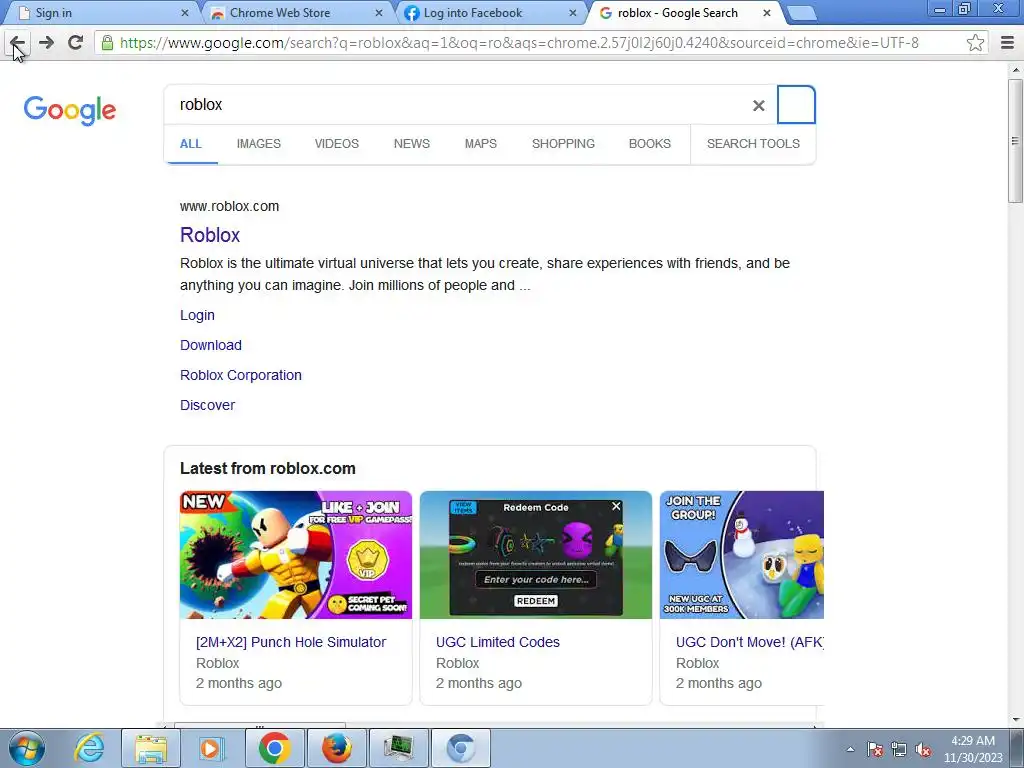
Task: Follow the UGC Don't Move! (AFK) link
Action: 750,642
